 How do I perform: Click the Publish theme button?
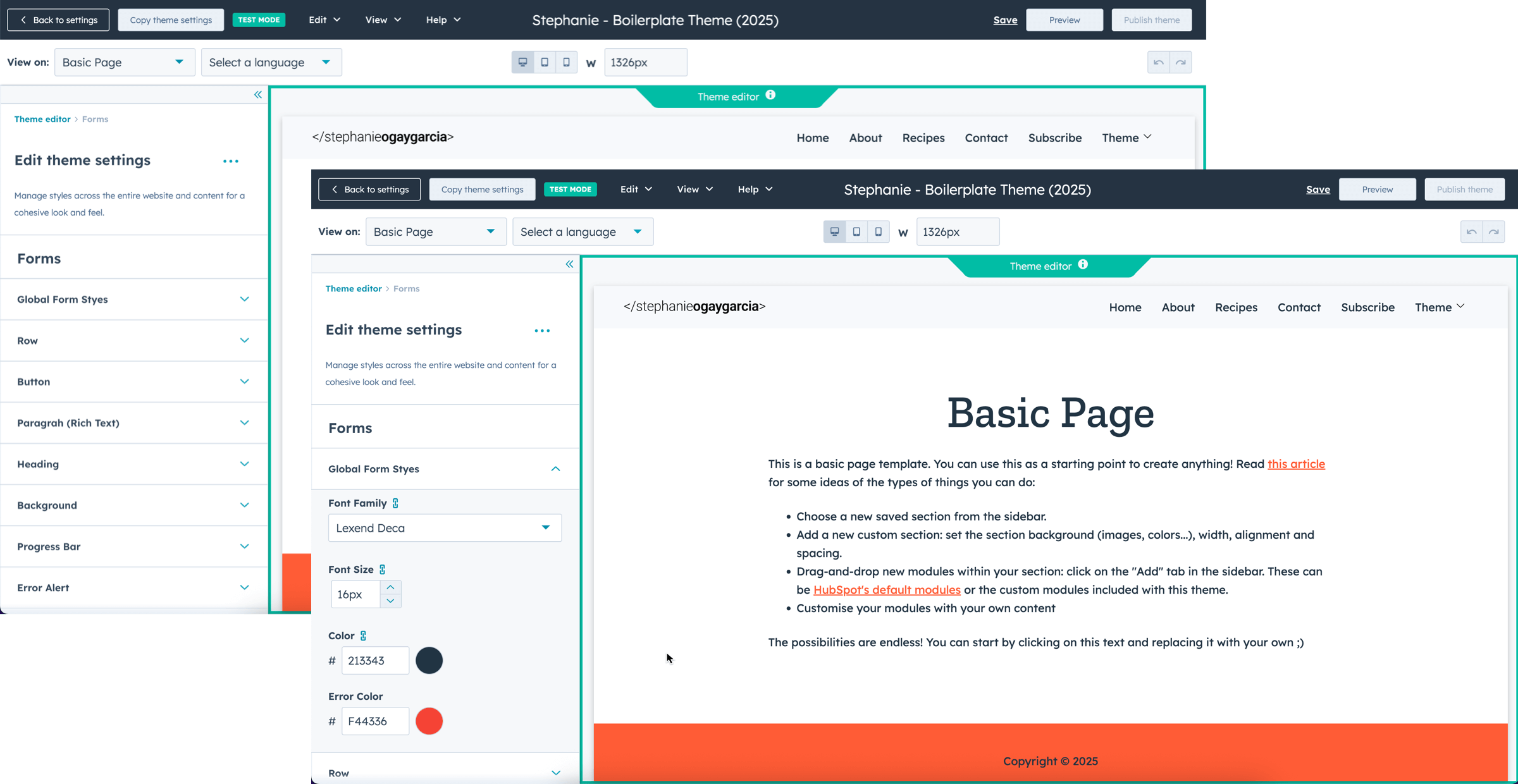pos(1464,189)
